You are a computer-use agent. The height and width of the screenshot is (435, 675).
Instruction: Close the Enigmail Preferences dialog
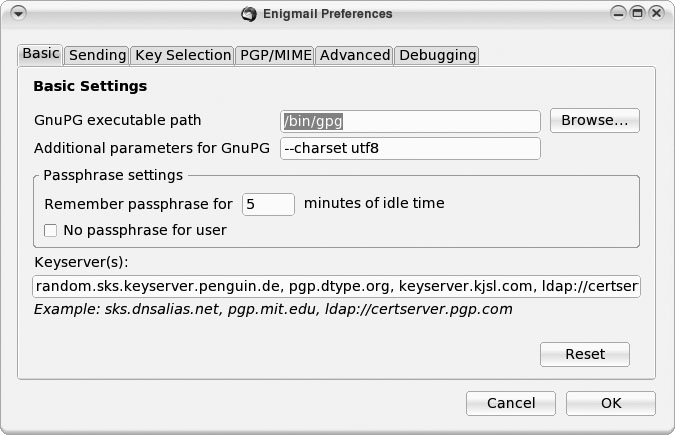(656, 14)
